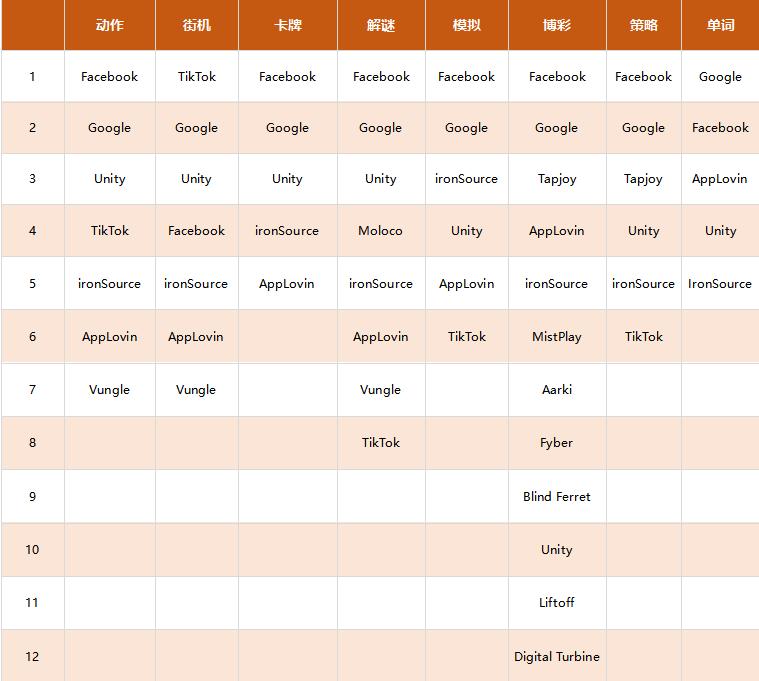Image resolution: width=759 pixels, height=681 pixels.
Task: Click TikTok in the 街机 column
Action: pyautogui.click(x=196, y=77)
